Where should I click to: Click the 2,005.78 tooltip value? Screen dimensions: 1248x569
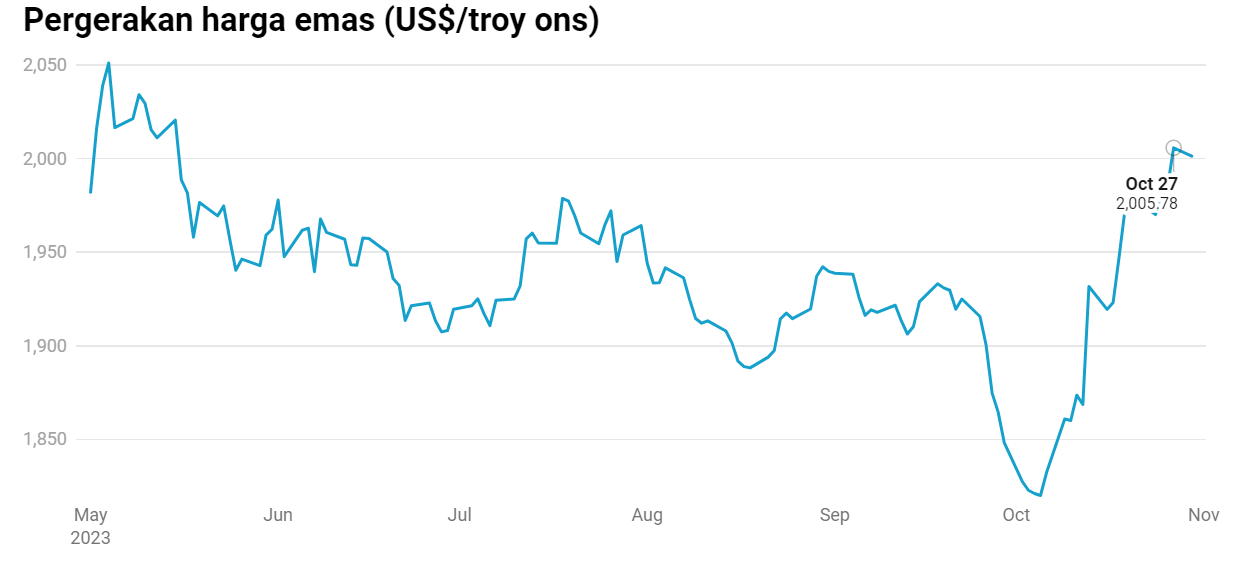[1147, 204]
